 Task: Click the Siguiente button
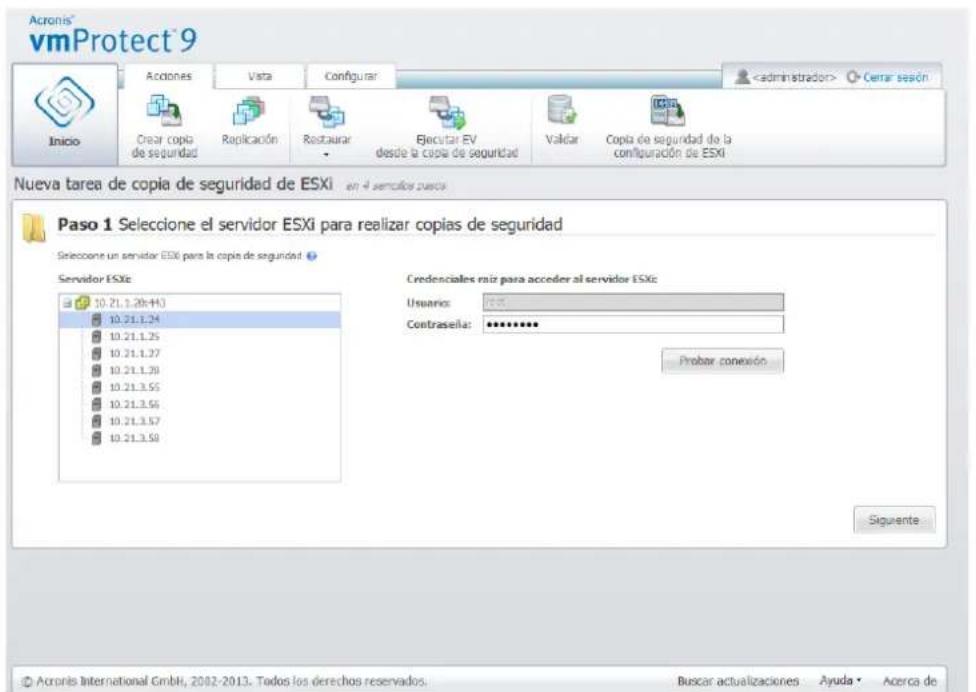coord(894,520)
